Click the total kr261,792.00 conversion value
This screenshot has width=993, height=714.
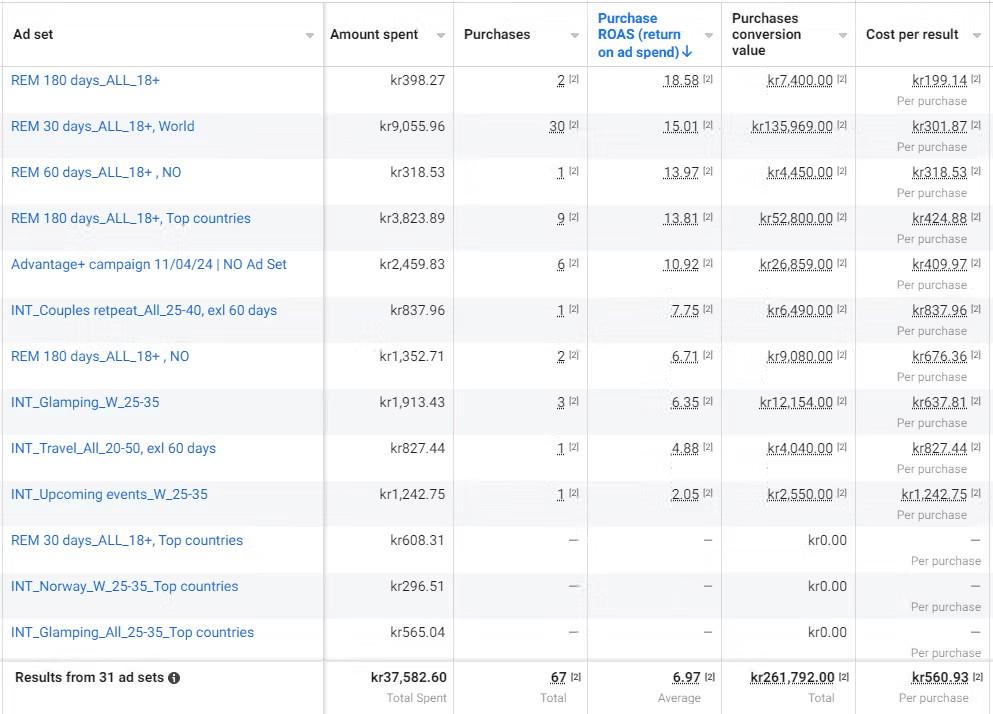coord(791,678)
